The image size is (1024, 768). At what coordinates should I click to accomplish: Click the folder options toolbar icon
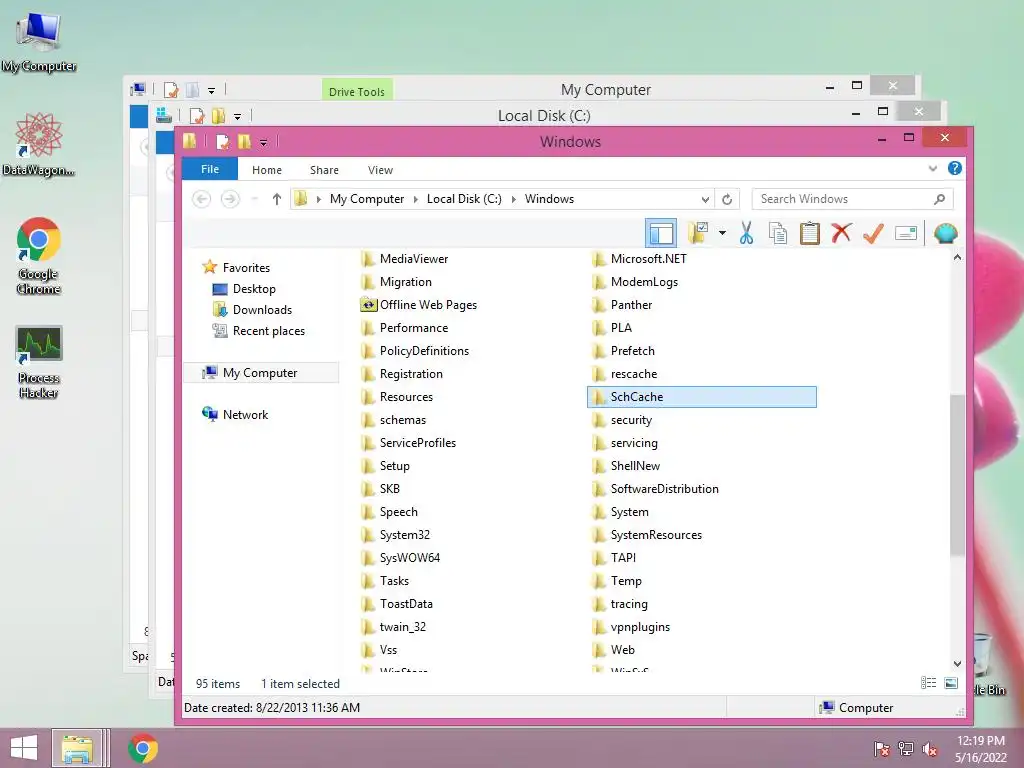[697, 233]
